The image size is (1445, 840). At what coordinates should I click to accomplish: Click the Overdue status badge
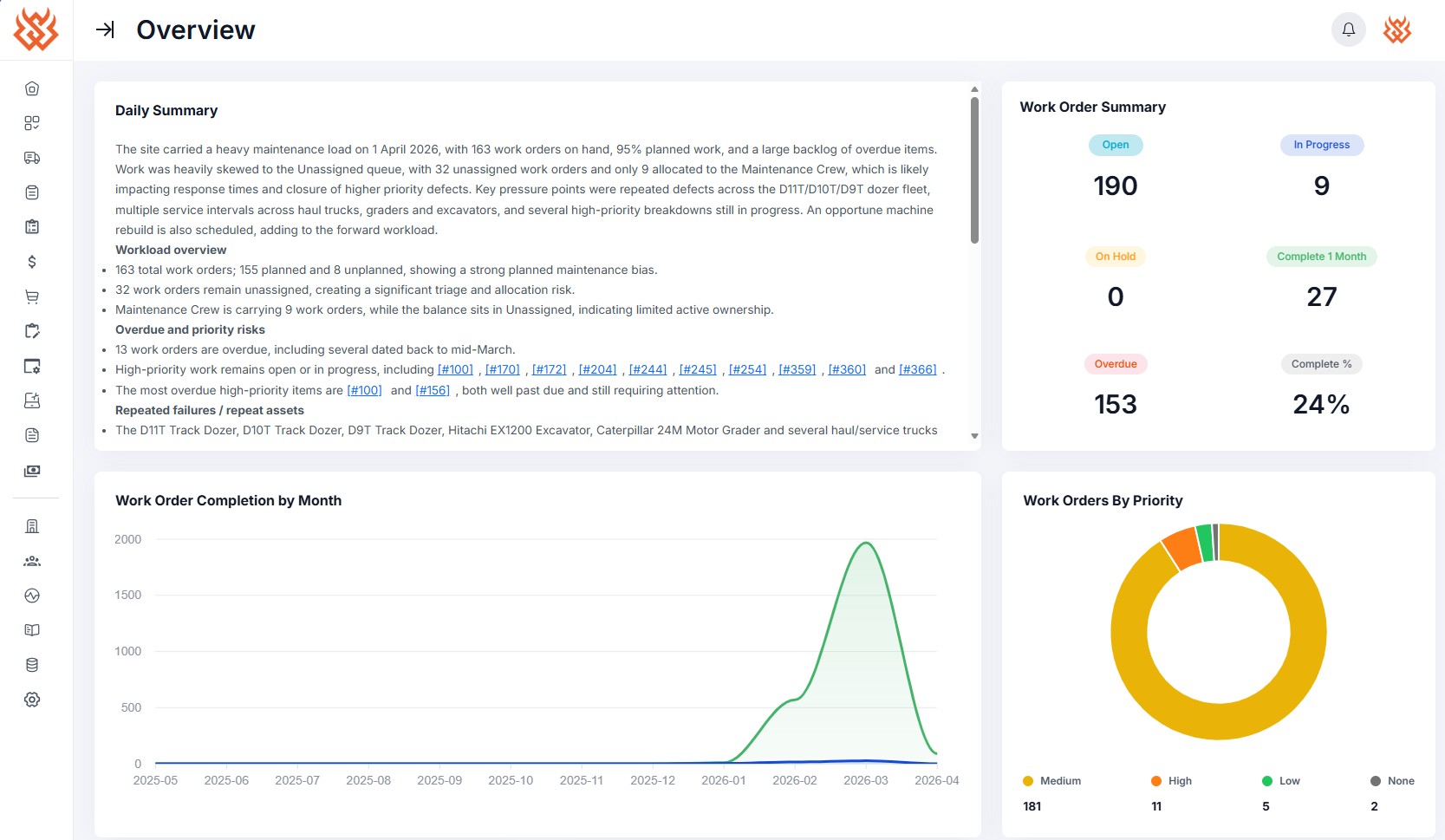pyautogui.click(x=1115, y=364)
